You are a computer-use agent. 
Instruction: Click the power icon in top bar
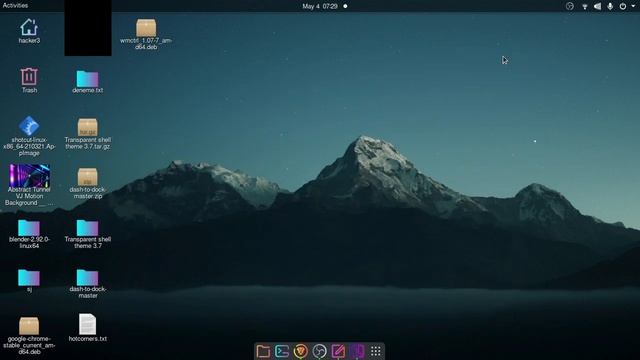[x=623, y=6]
